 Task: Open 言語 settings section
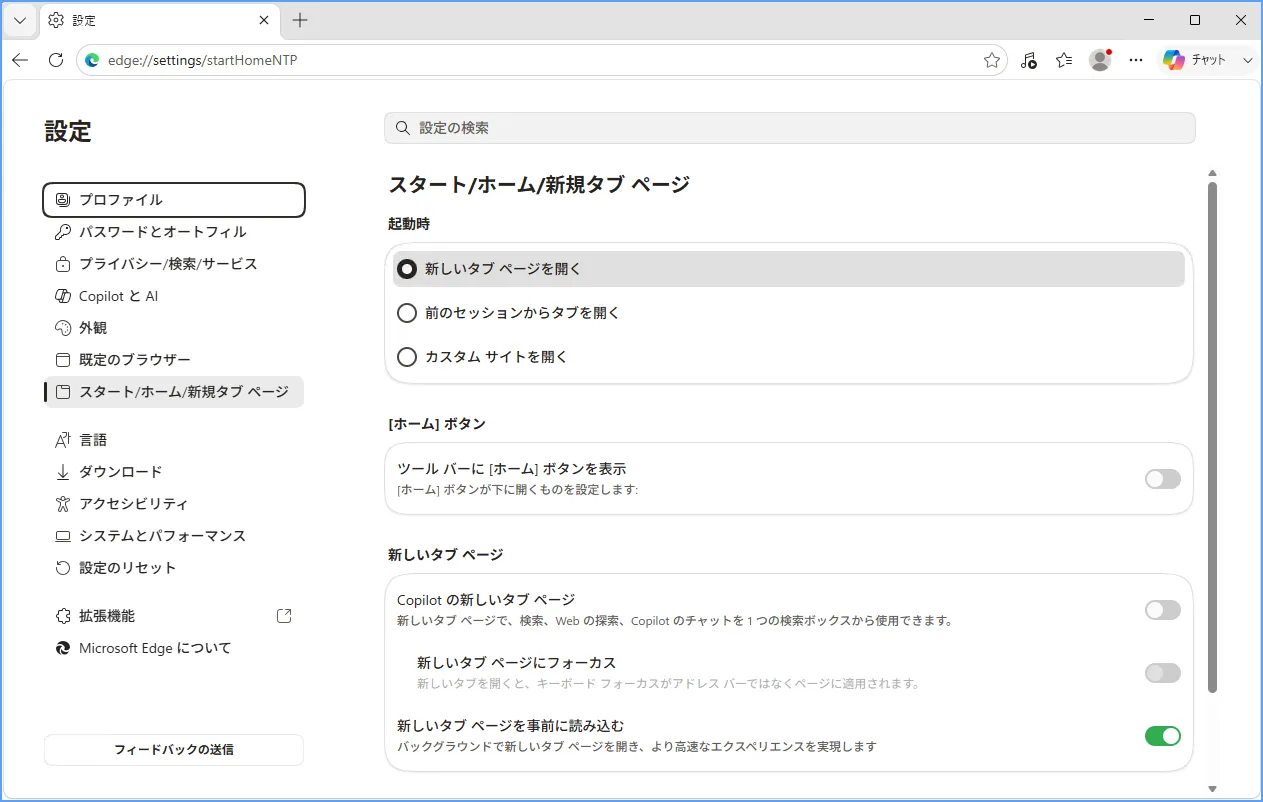coord(174,440)
